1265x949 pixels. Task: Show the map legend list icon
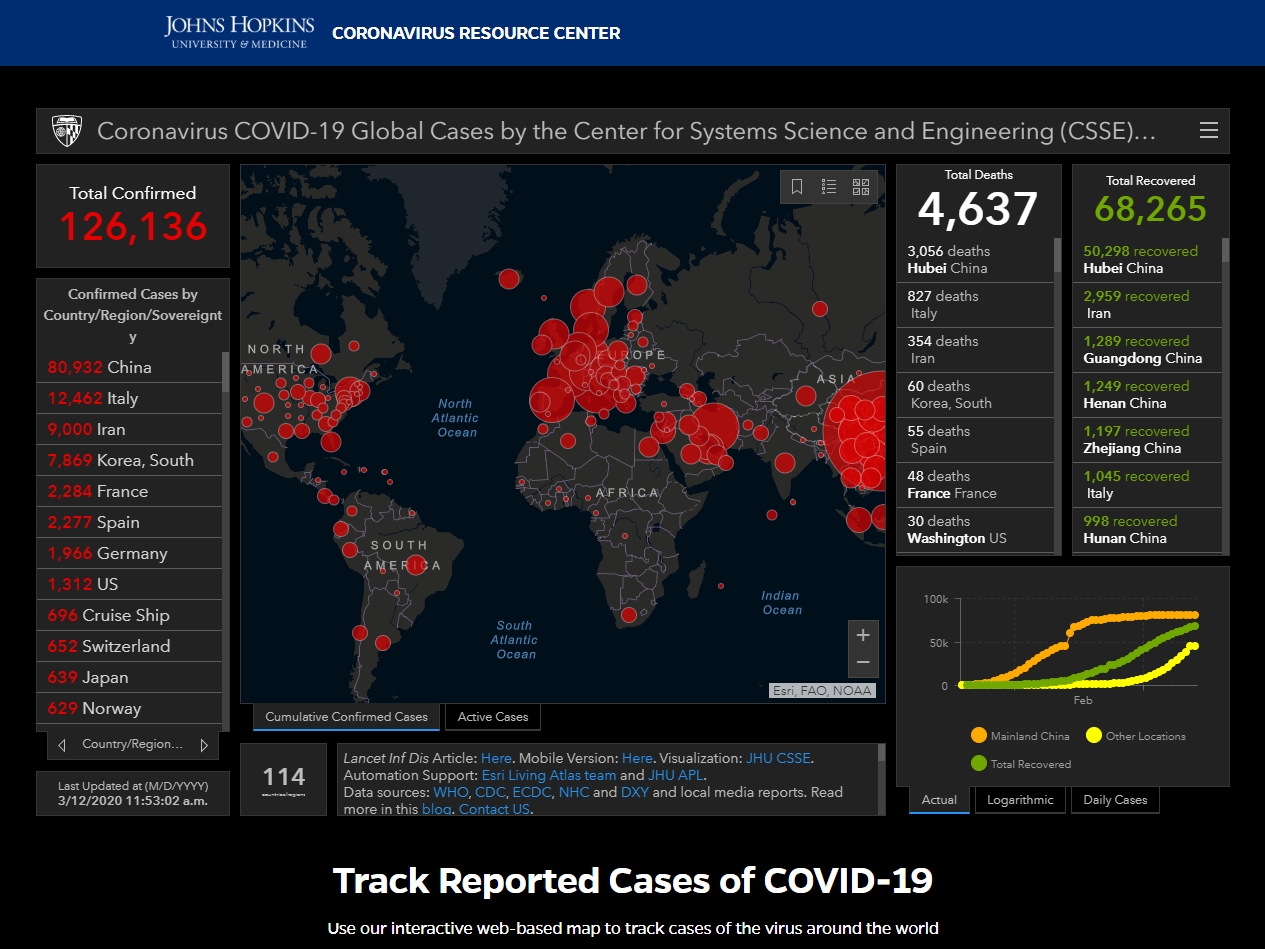[829, 187]
